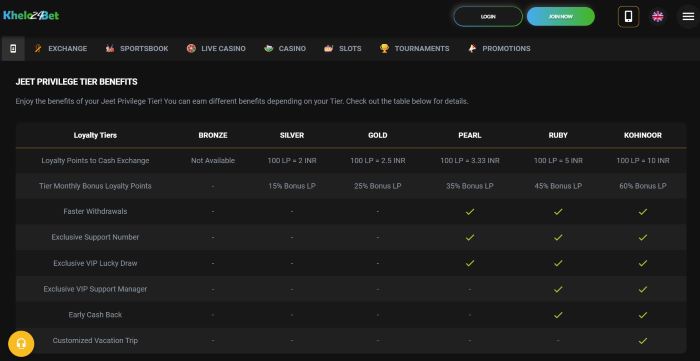
Task: Click Customized Vacation Trip checkmark under Kohinoor
Action: click(643, 341)
